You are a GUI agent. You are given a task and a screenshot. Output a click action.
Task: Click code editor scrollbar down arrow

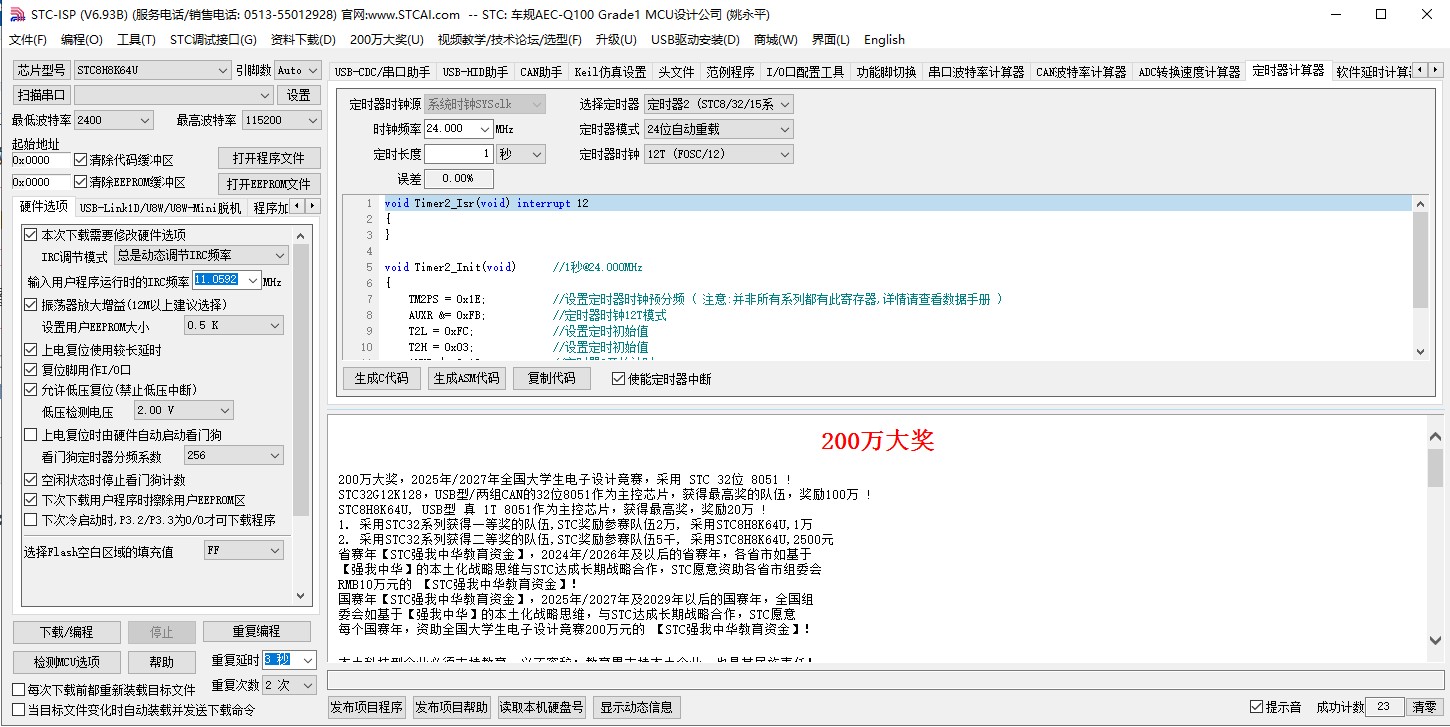(x=1420, y=350)
